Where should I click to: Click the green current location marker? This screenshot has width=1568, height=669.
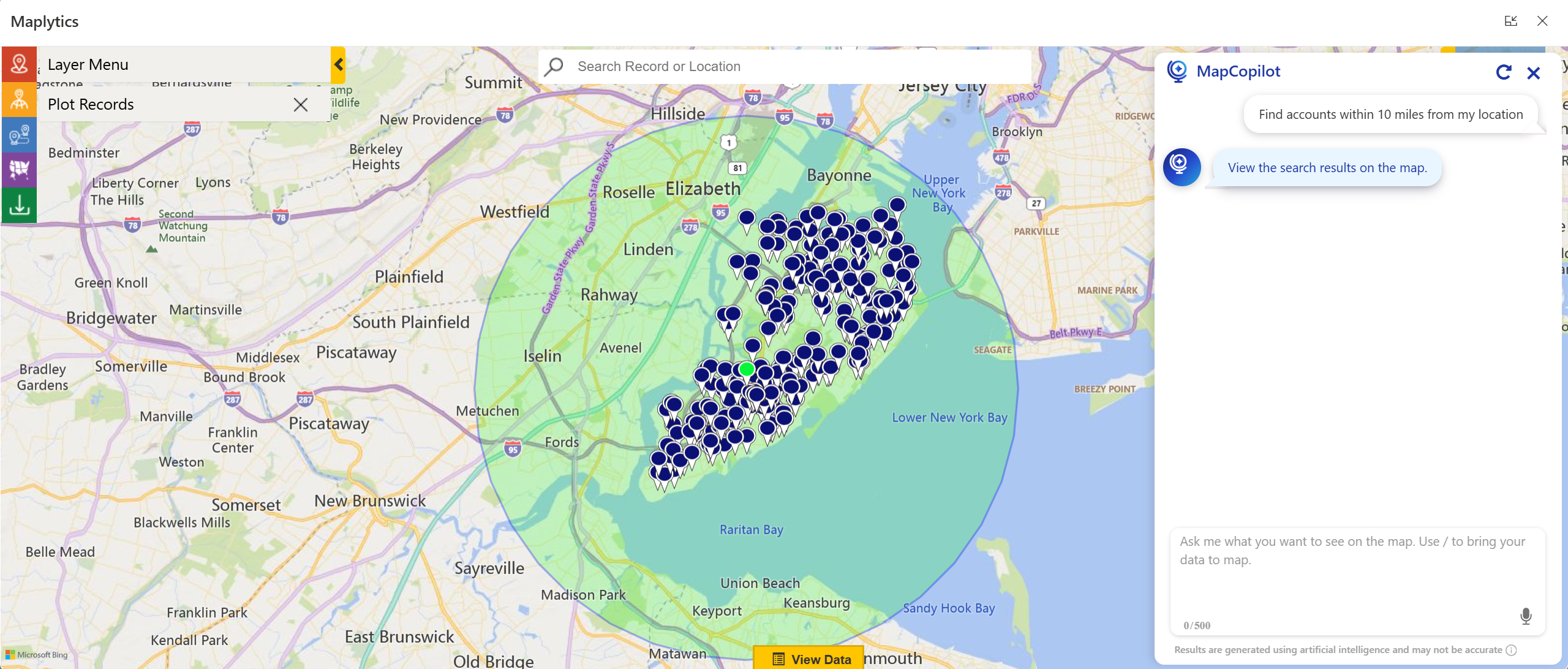coord(746,369)
